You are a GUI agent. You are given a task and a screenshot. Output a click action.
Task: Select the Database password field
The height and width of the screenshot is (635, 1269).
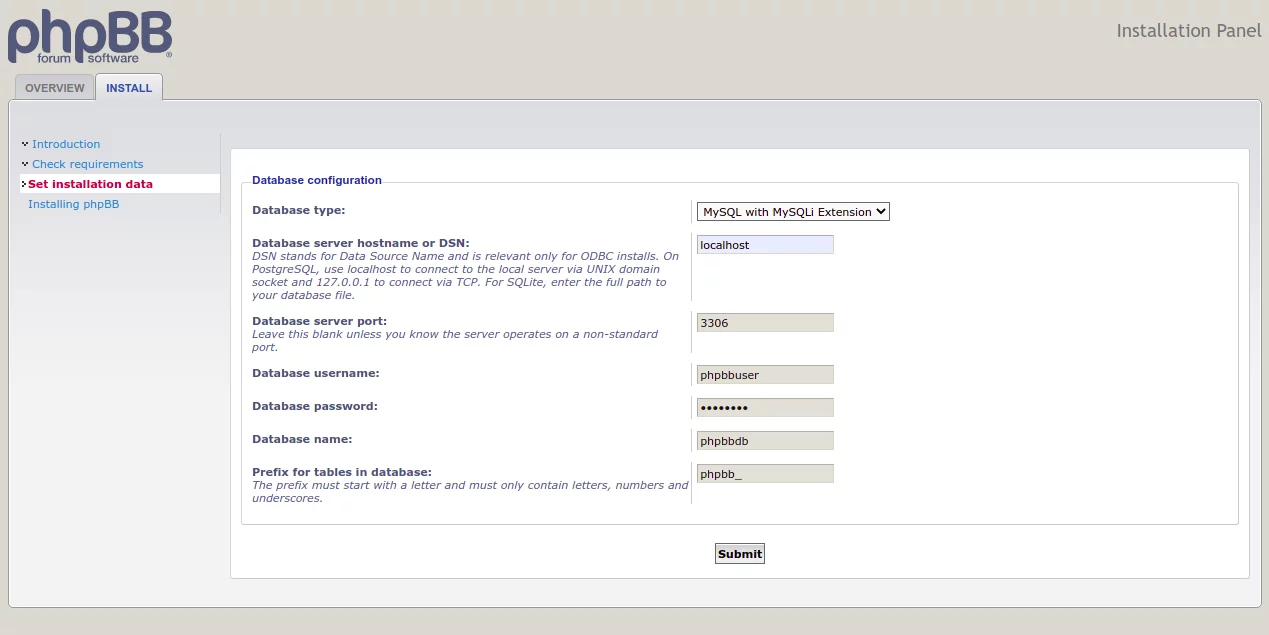(765, 408)
